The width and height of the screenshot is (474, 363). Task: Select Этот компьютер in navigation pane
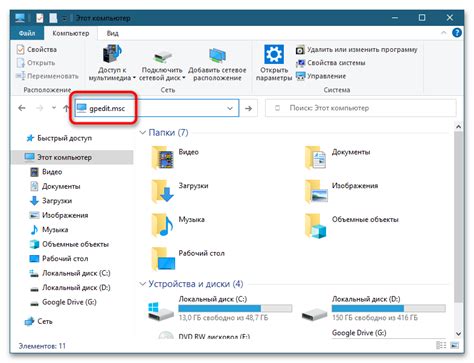(73, 157)
